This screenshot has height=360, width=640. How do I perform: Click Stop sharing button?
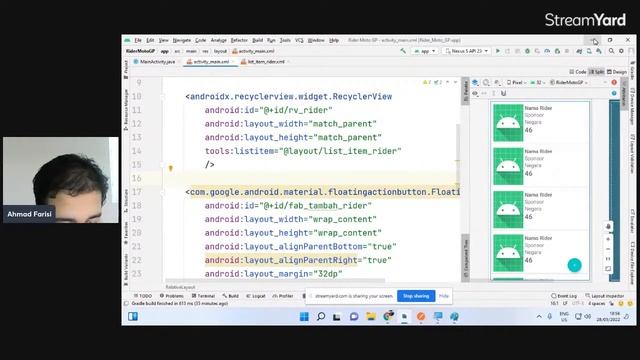tap(416, 296)
